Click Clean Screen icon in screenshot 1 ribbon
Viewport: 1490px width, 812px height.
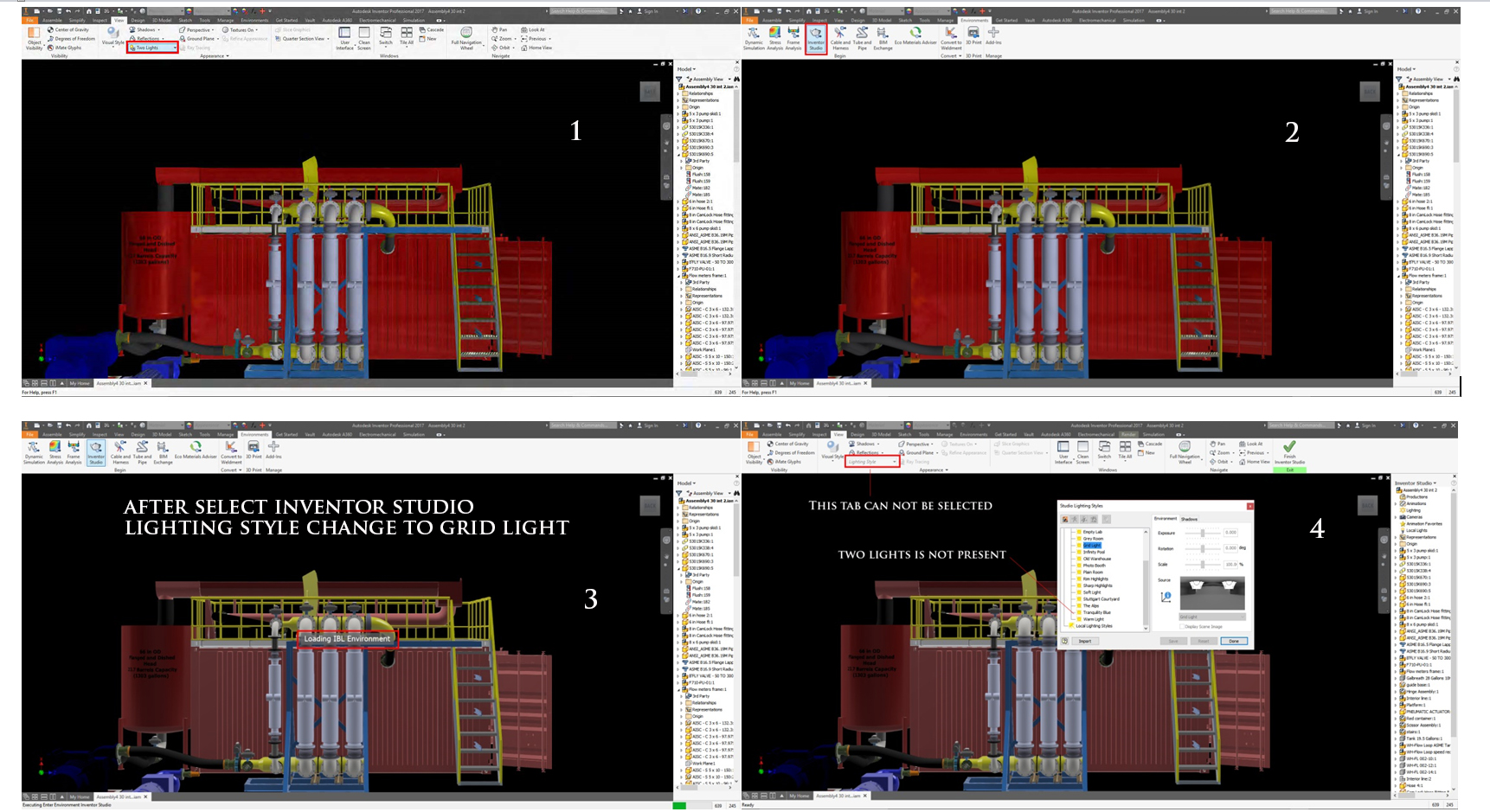point(364,38)
